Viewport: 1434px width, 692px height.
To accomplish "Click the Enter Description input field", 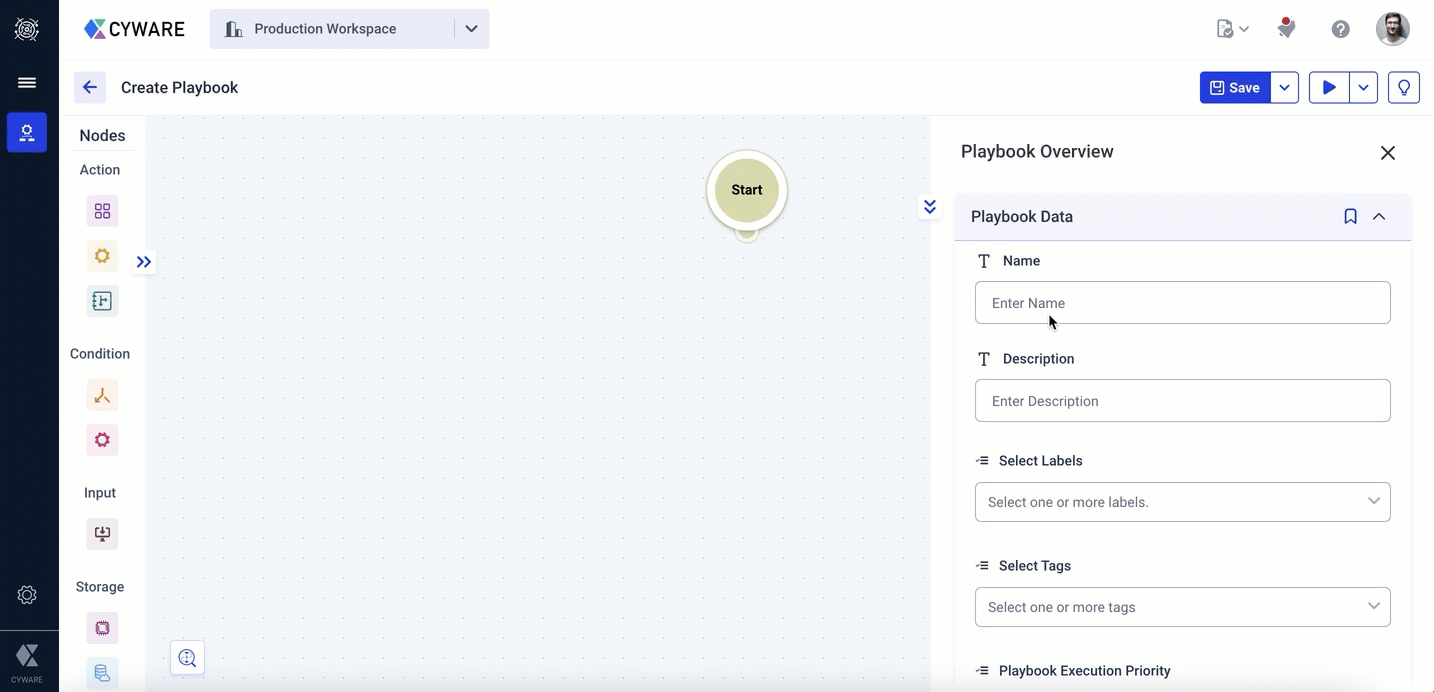I will (x=1182, y=401).
